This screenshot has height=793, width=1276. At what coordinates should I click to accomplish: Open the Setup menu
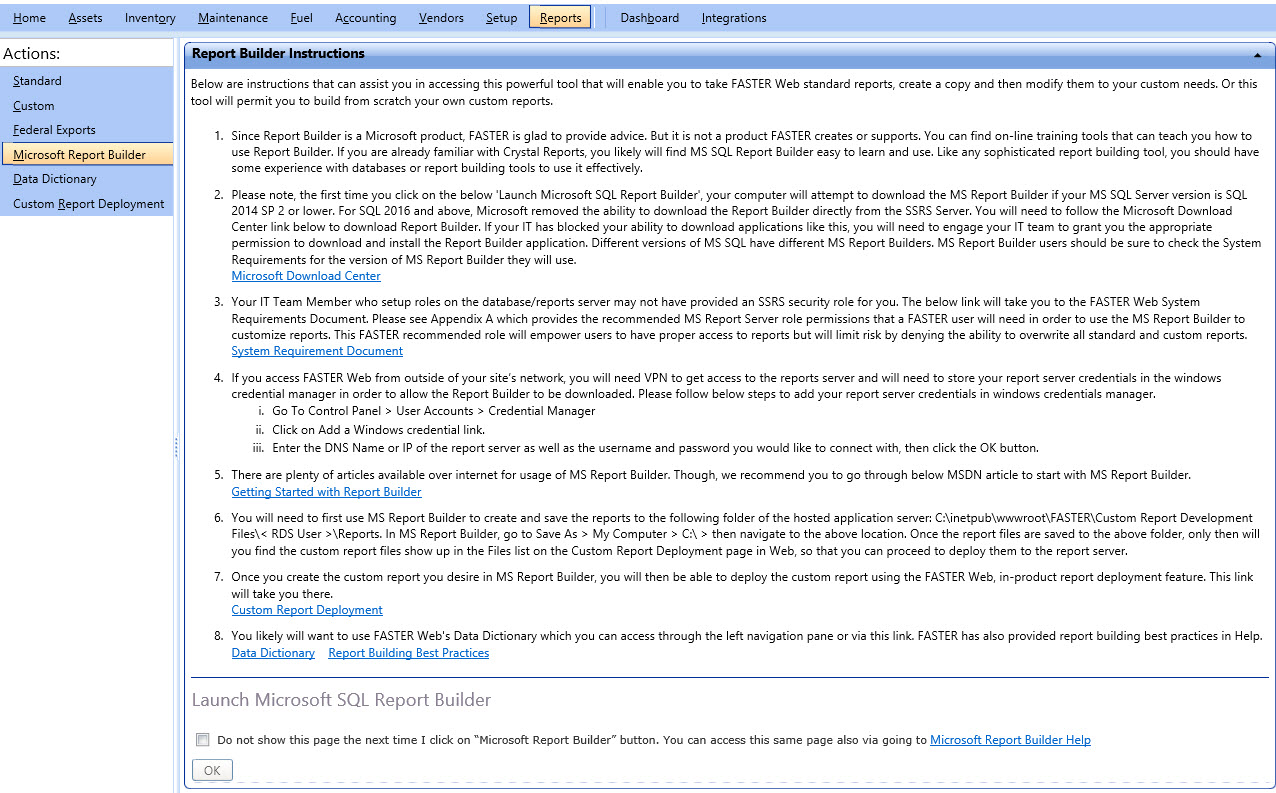502,17
